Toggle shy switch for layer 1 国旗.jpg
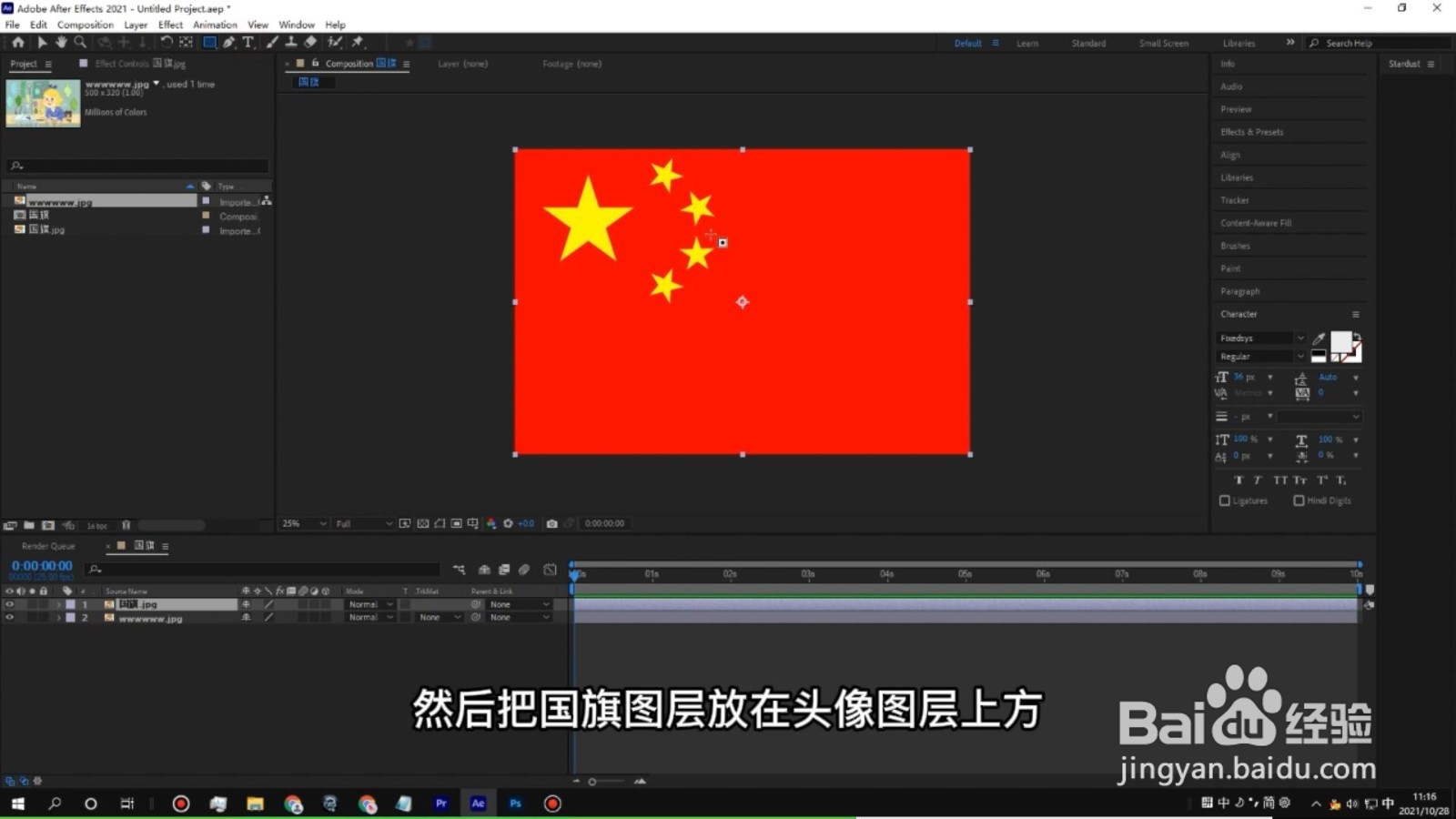 point(246,604)
